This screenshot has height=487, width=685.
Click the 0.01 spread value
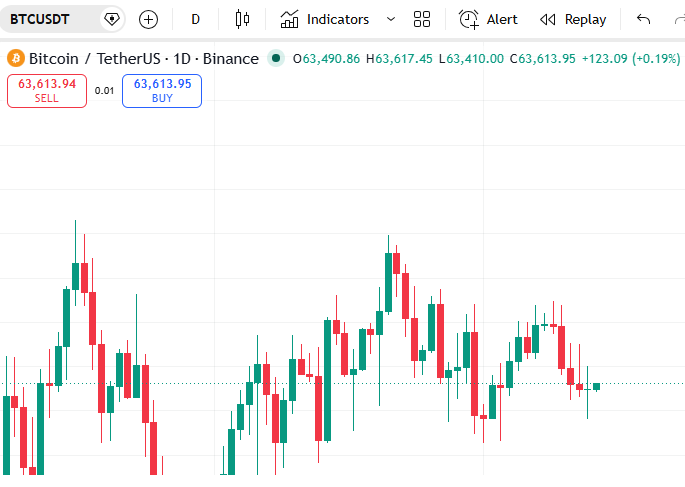pyautogui.click(x=104, y=91)
